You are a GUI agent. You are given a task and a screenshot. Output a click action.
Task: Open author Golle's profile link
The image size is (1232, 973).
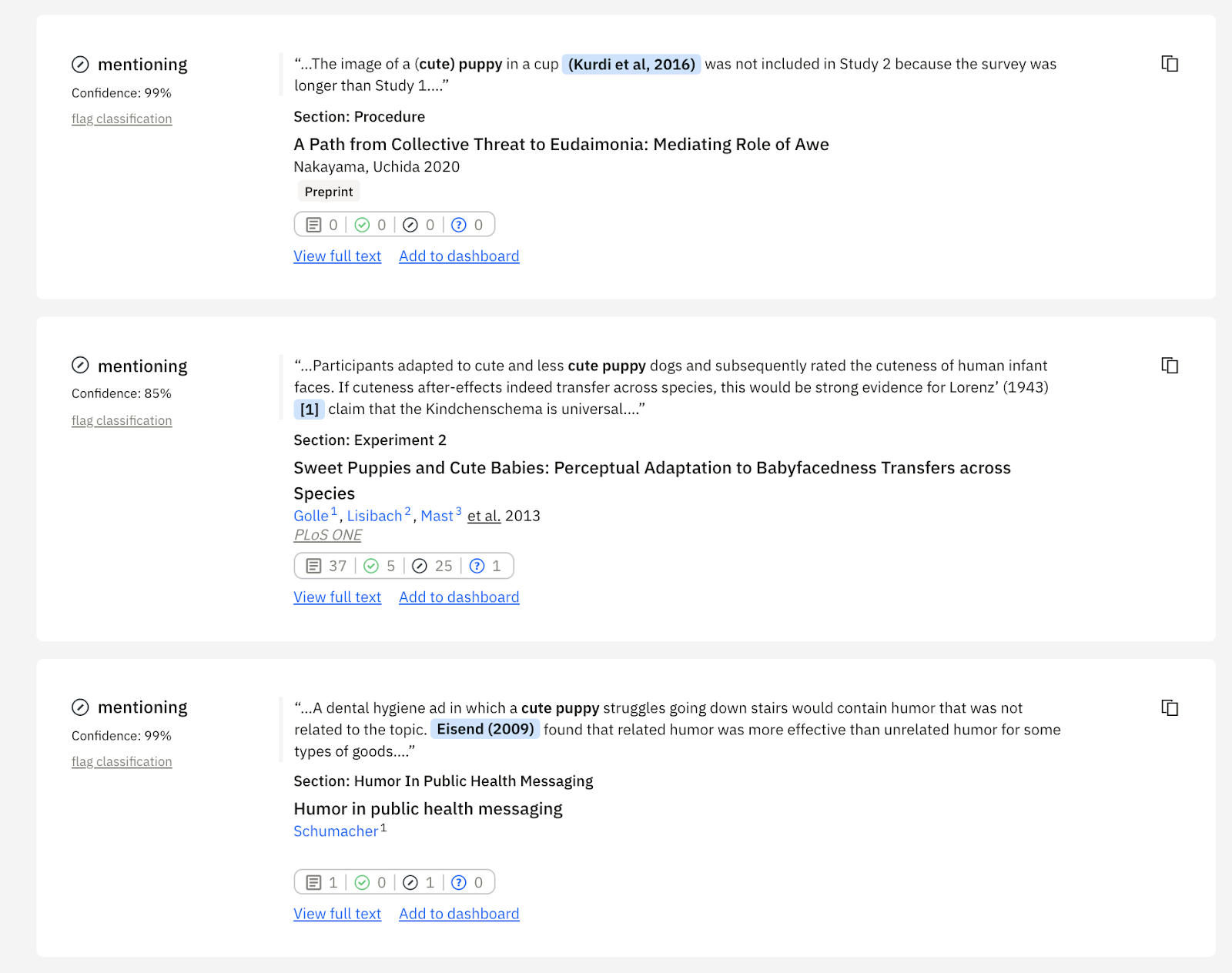pyautogui.click(x=311, y=516)
